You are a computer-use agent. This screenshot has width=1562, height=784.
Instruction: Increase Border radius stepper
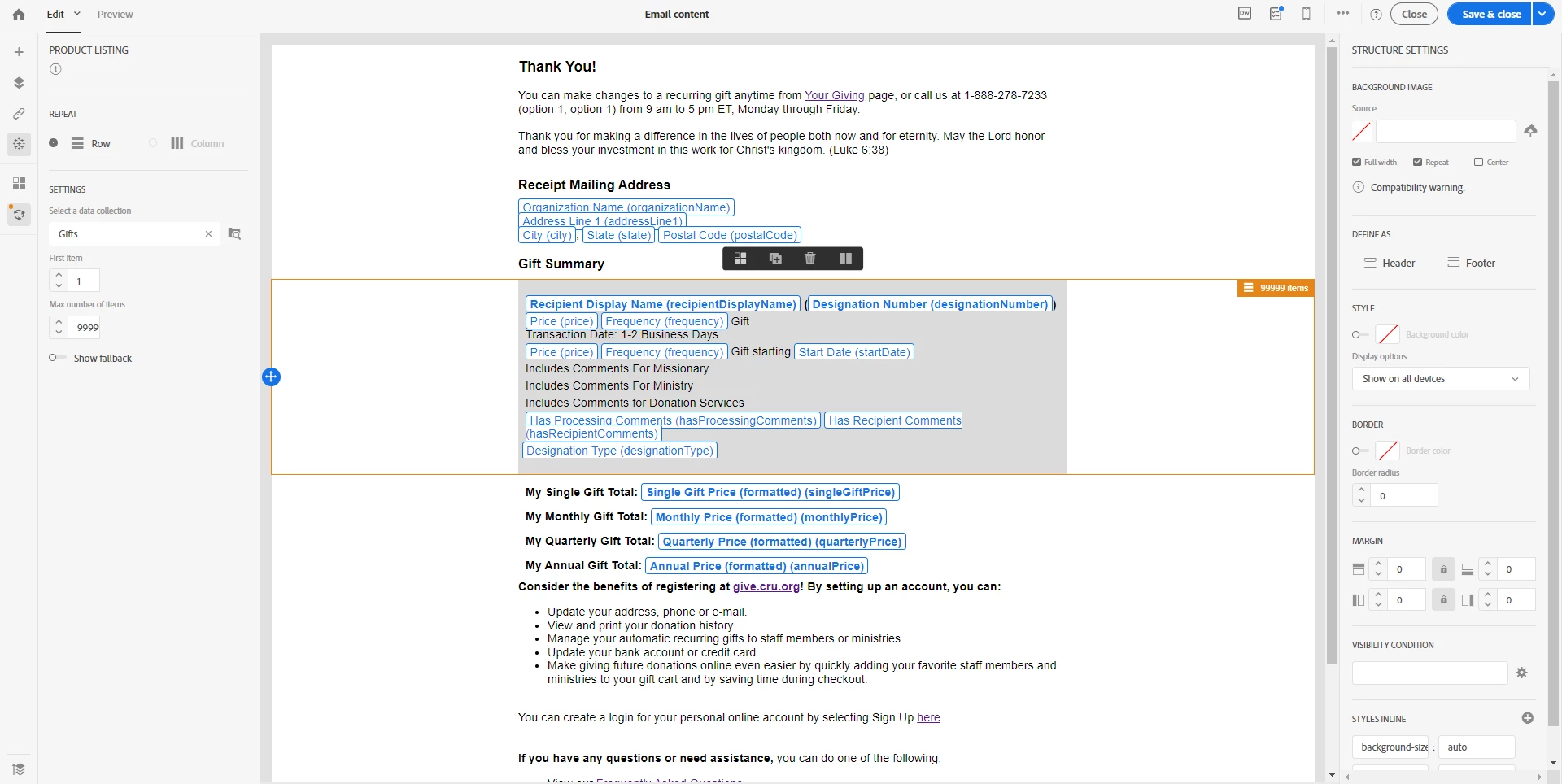coord(1362,490)
